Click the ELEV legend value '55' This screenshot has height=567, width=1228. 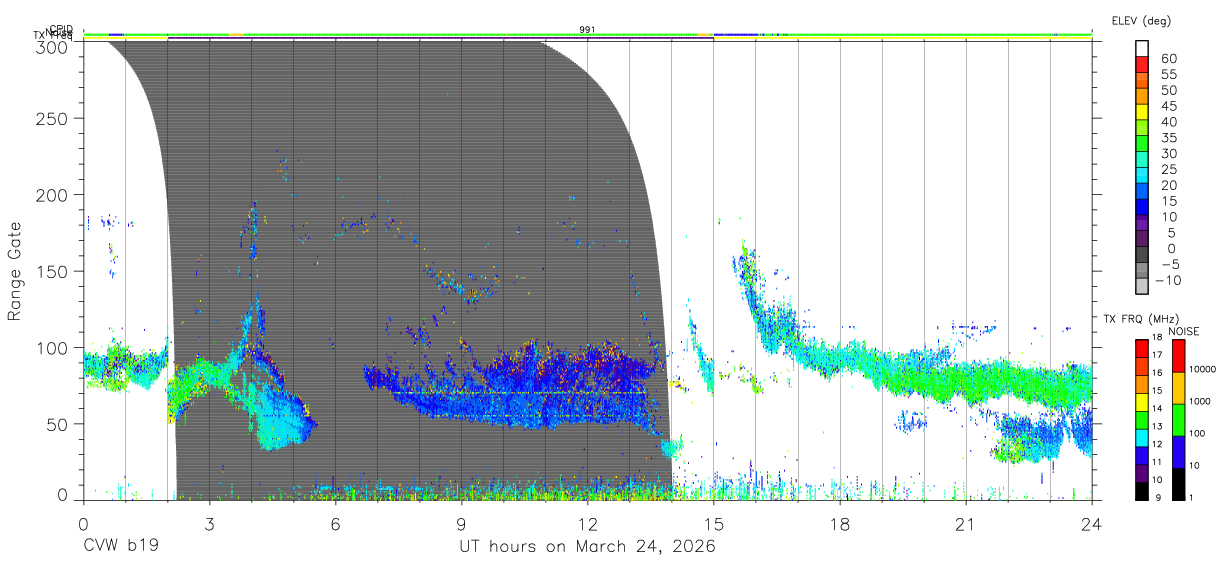click(x=1169, y=74)
